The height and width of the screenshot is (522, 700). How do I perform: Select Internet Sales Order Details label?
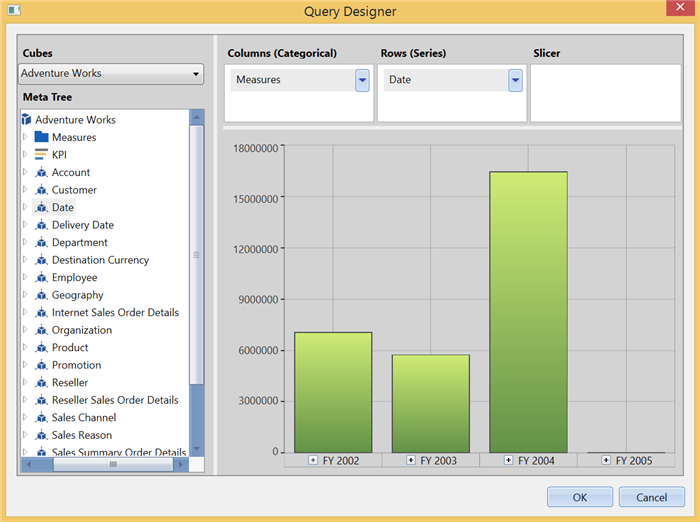pyautogui.click(x=115, y=313)
